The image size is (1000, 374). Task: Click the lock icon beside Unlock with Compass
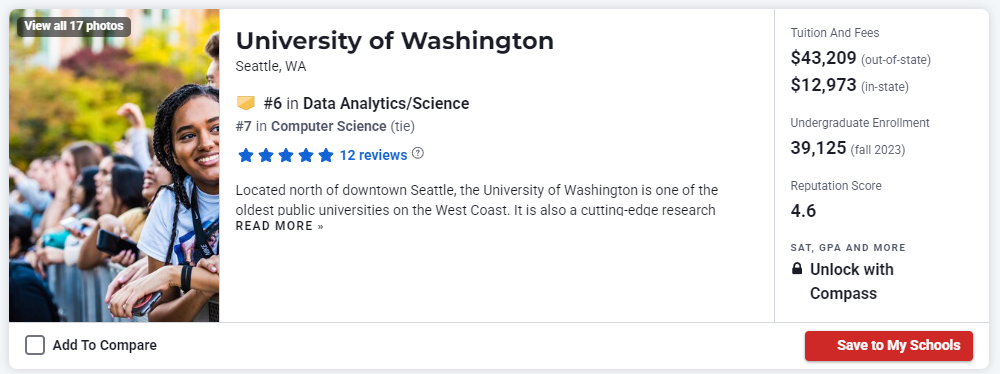pyautogui.click(x=797, y=269)
